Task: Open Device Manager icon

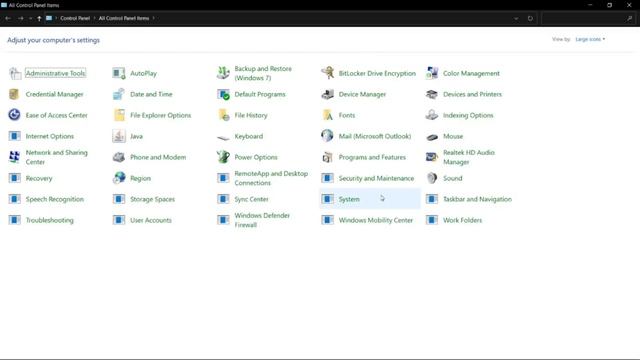Action: (327, 94)
